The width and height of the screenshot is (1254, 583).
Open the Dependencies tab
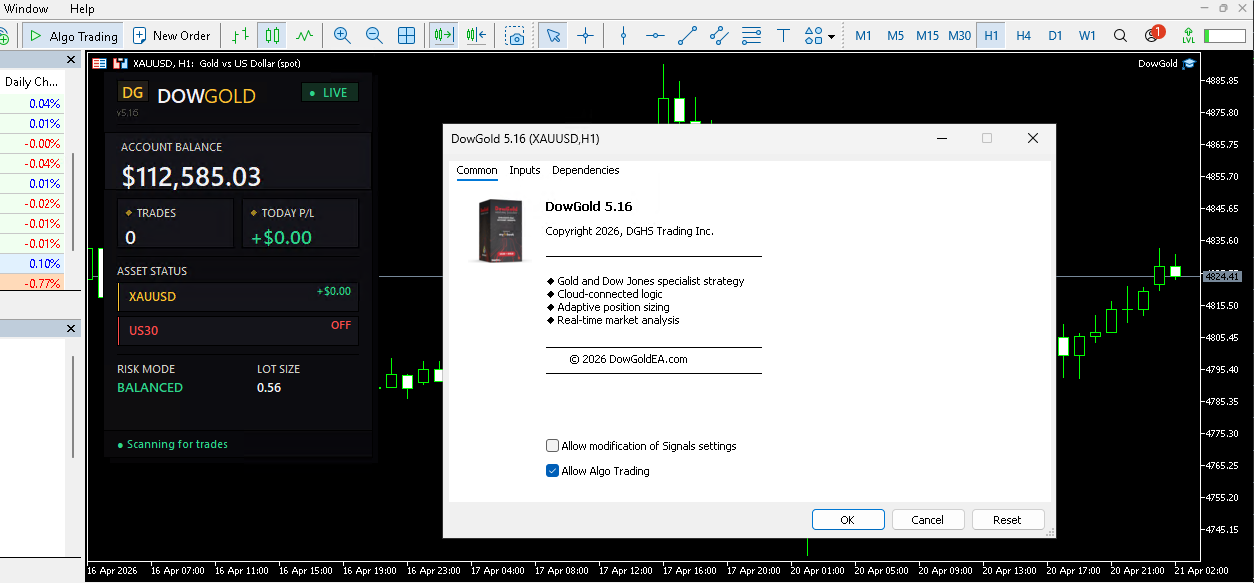(x=585, y=170)
